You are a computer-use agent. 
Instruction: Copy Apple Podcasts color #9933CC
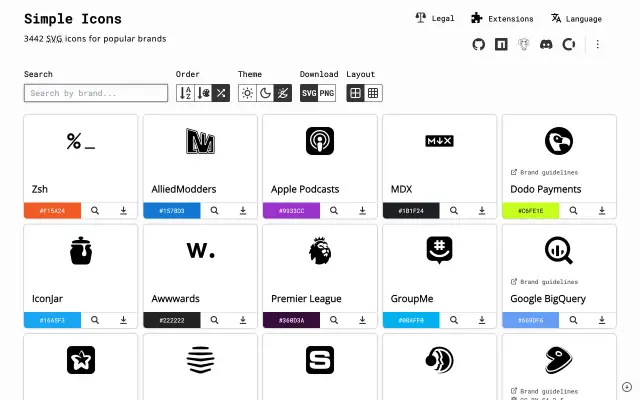coord(291,211)
